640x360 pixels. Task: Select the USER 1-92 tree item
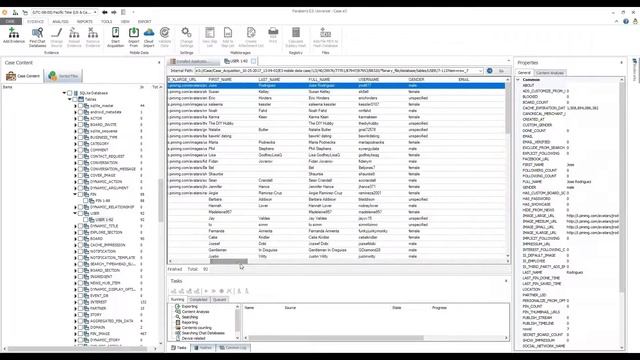[x=104, y=220]
